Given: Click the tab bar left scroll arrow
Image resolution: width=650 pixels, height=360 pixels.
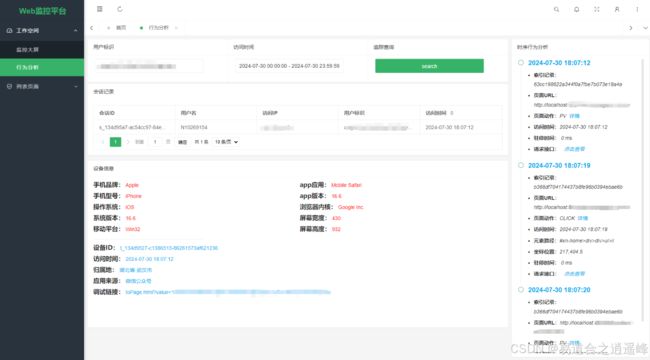Looking at the screenshot, I should (x=92, y=28).
